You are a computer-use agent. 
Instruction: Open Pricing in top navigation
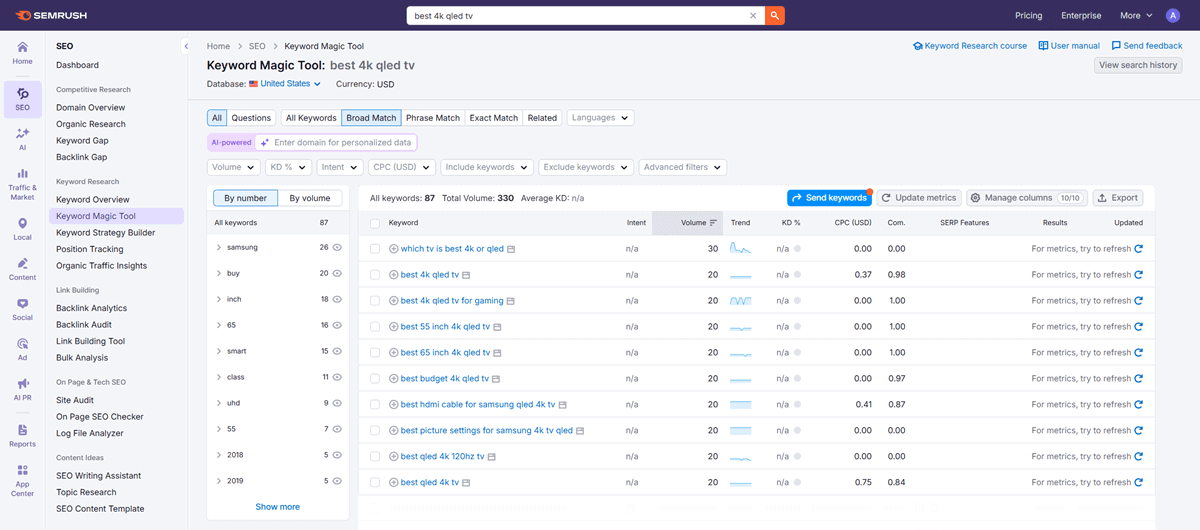tap(1028, 15)
